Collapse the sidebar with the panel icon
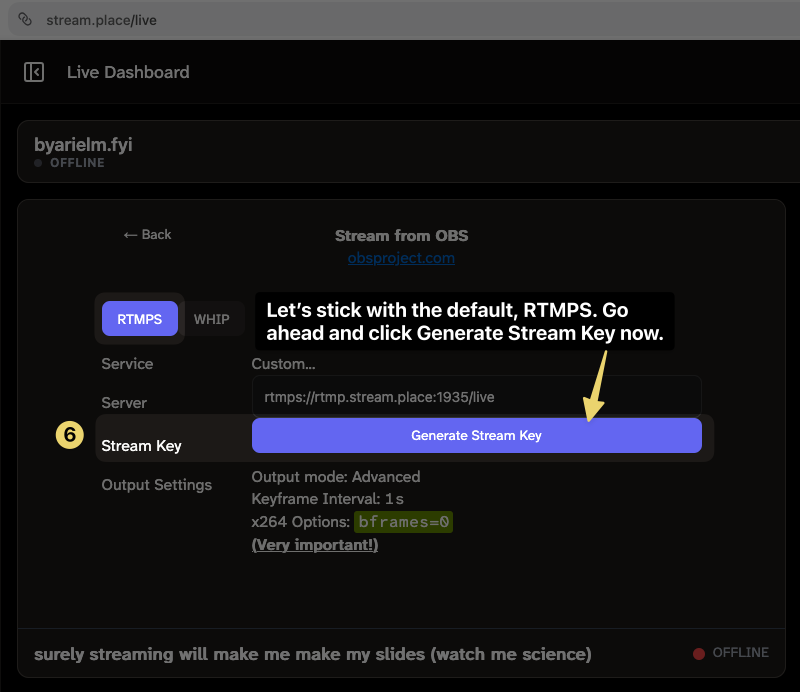Image resolution: width=800 pixels, height=692 pixels. (x=34, y=72)
